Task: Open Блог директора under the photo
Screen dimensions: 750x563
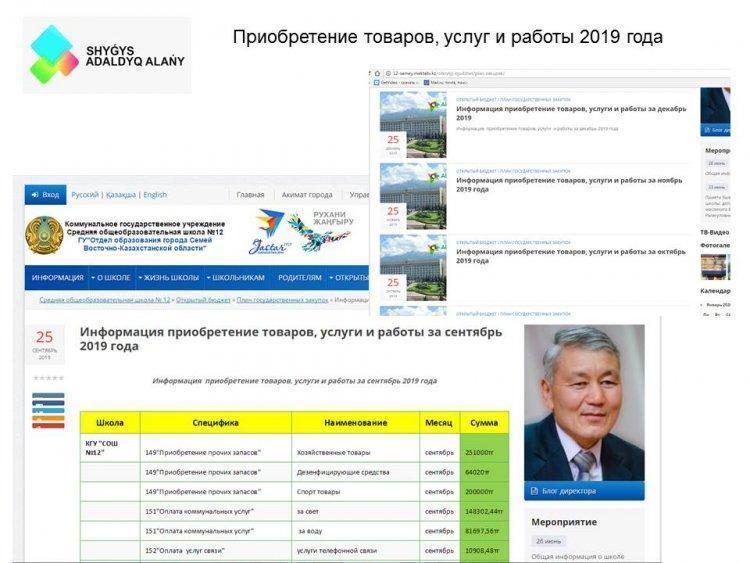Action: (x=566, y=491)
